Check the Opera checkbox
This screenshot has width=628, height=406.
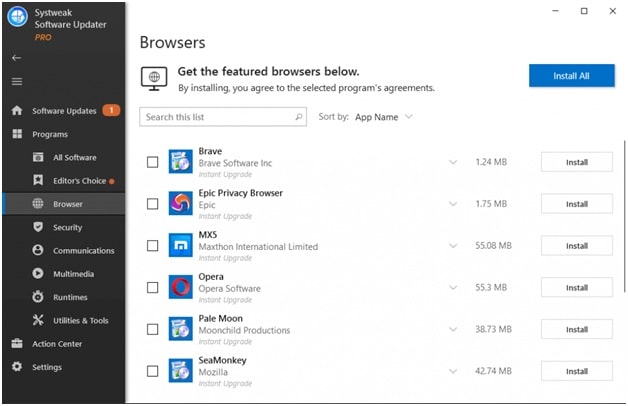(152, 287)
